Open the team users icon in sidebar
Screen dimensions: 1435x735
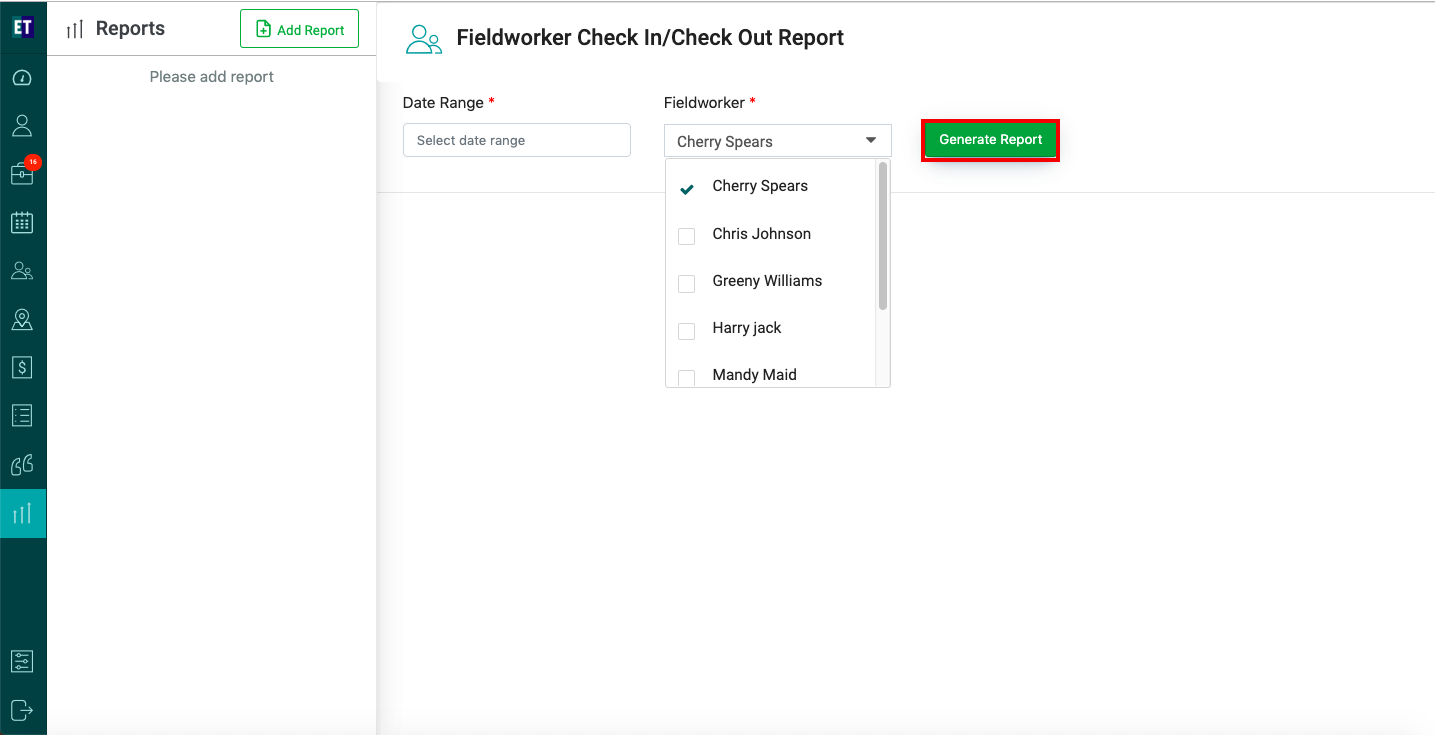tap(22, 270)
